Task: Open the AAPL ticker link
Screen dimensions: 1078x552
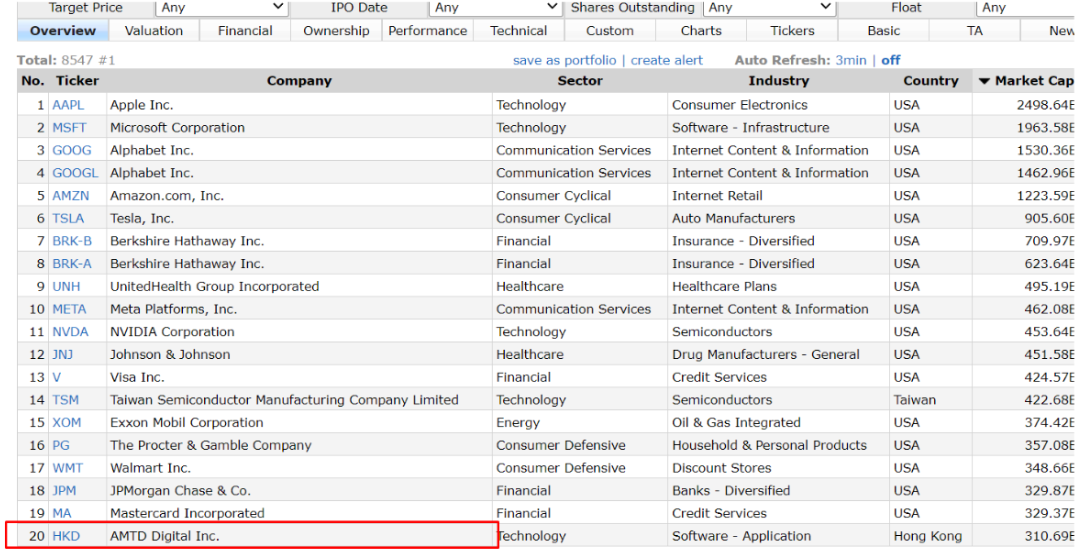Action: coord(68,105)
